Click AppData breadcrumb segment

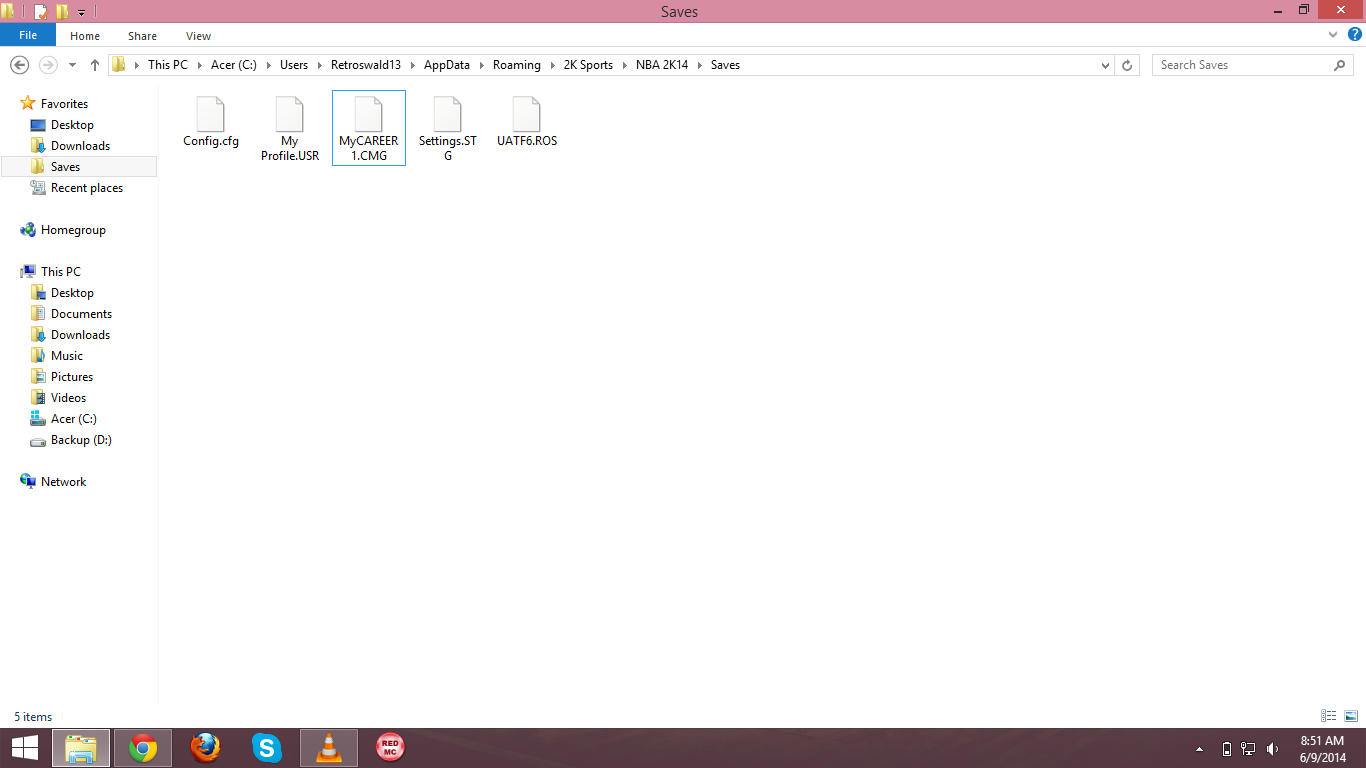click(446, 65)
